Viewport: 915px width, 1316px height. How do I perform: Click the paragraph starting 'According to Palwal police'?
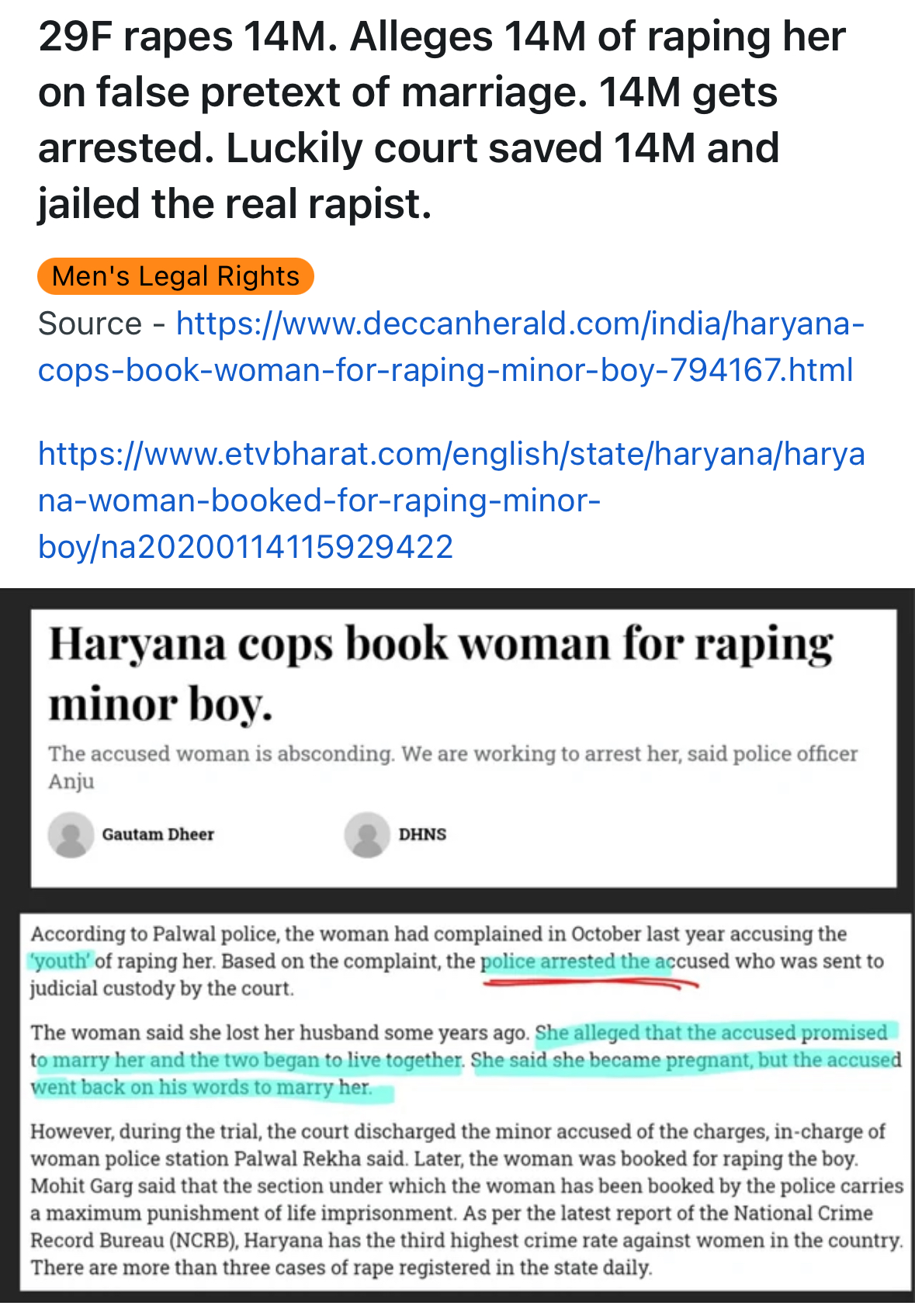coord(457,961)
